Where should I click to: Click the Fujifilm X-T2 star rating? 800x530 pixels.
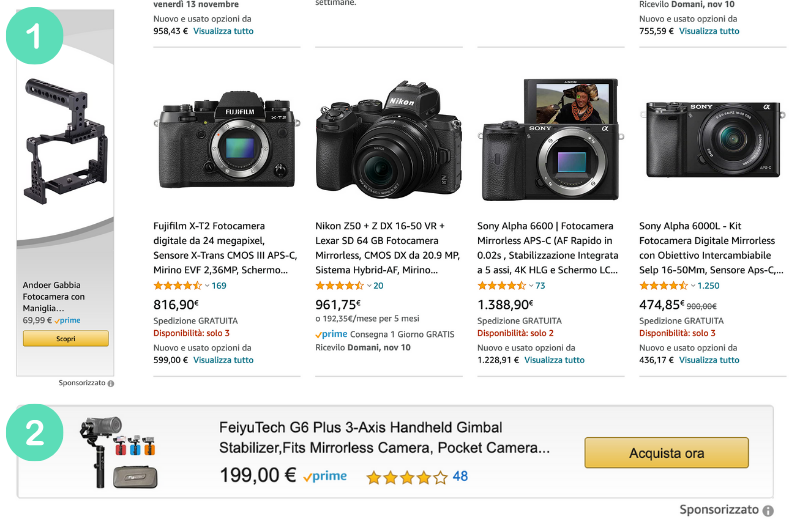pos(177,286)
